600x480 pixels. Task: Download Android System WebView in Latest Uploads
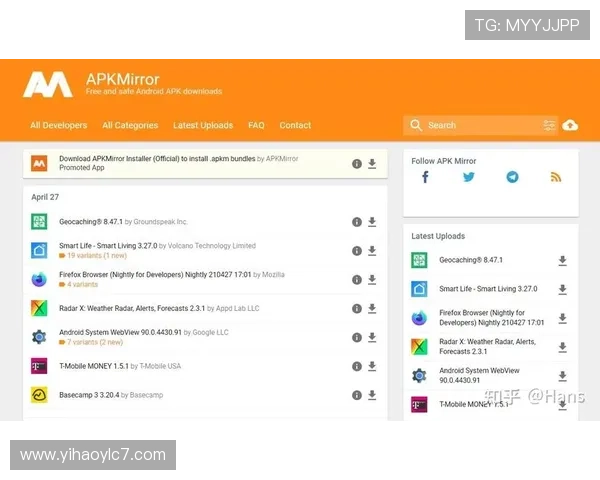click(x=562, y=376)
